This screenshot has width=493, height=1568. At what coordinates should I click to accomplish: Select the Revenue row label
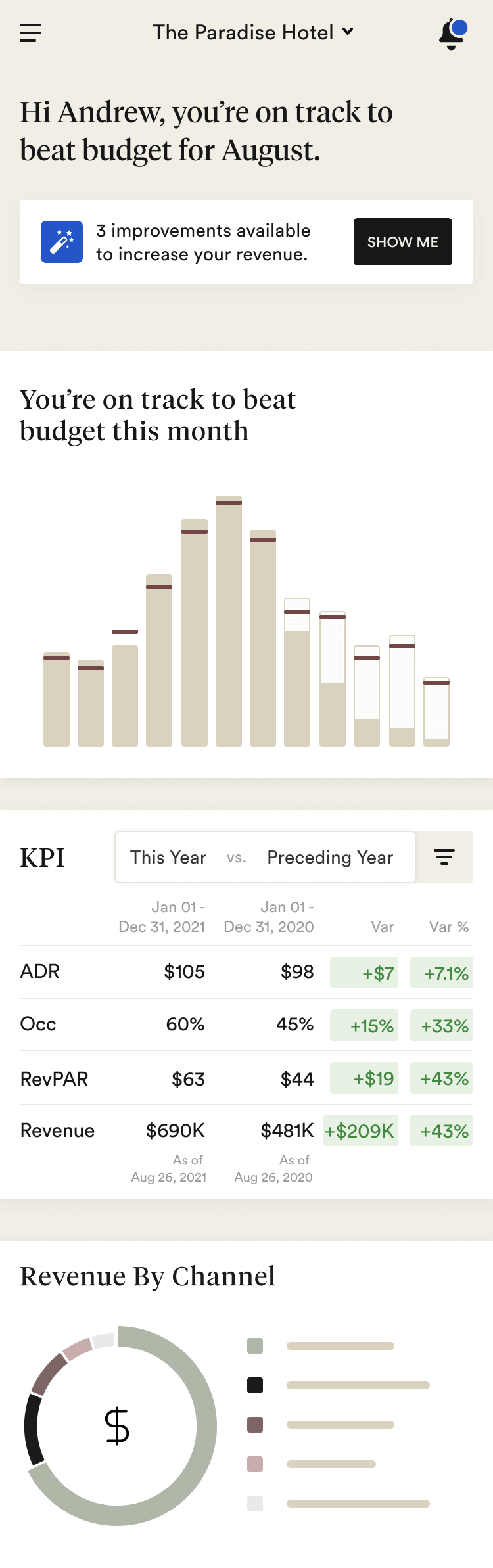[58, 1130]
